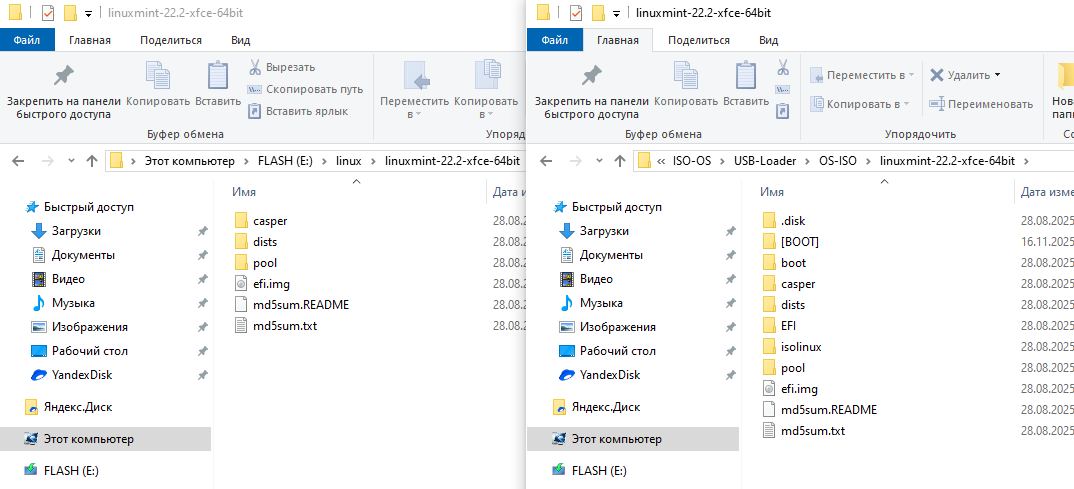Select YandexDisk in left window sidebar

point(82,375)
